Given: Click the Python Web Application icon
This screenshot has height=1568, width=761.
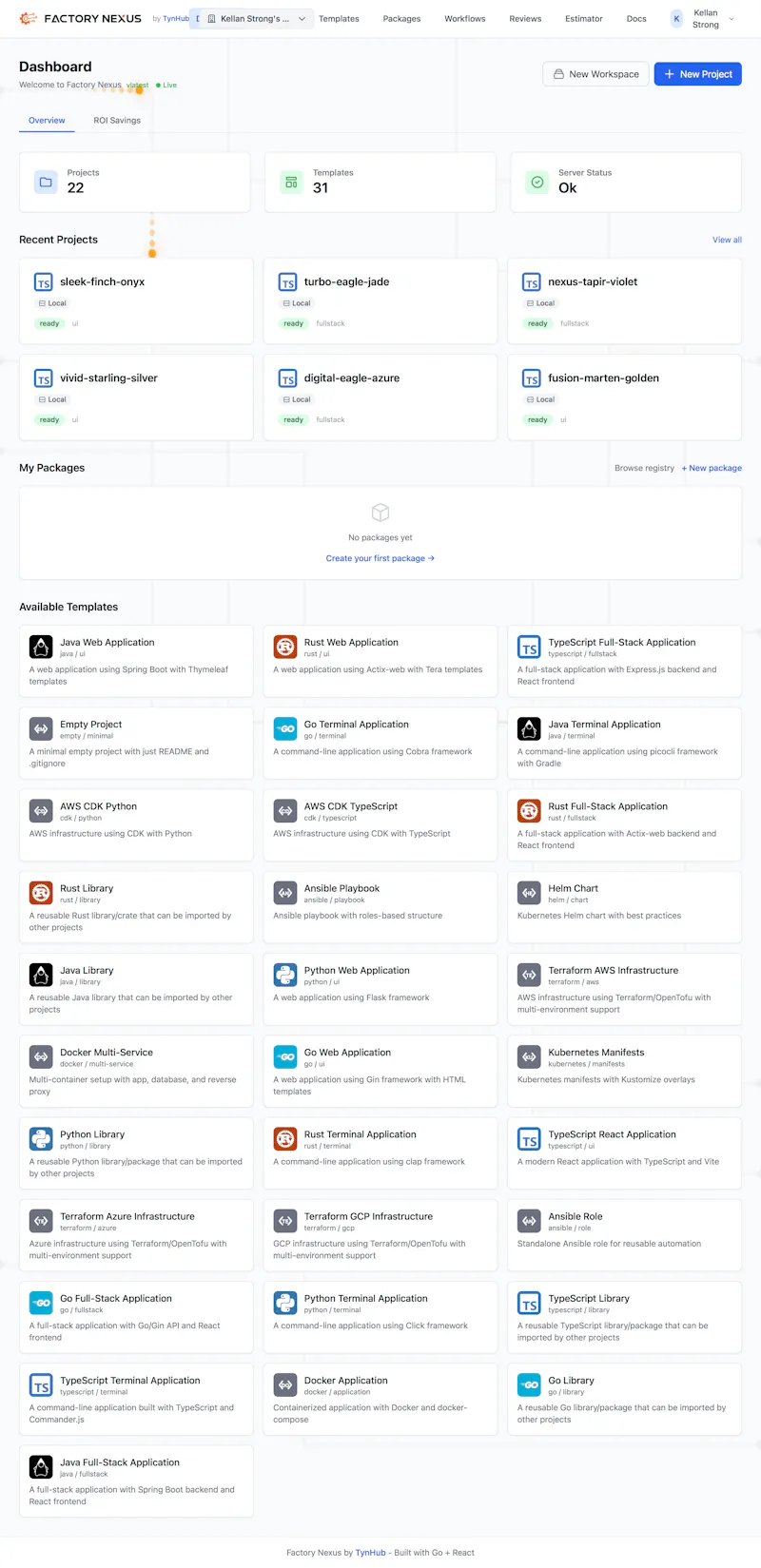Looking at the screenshot, I should (x=285, y=976).
